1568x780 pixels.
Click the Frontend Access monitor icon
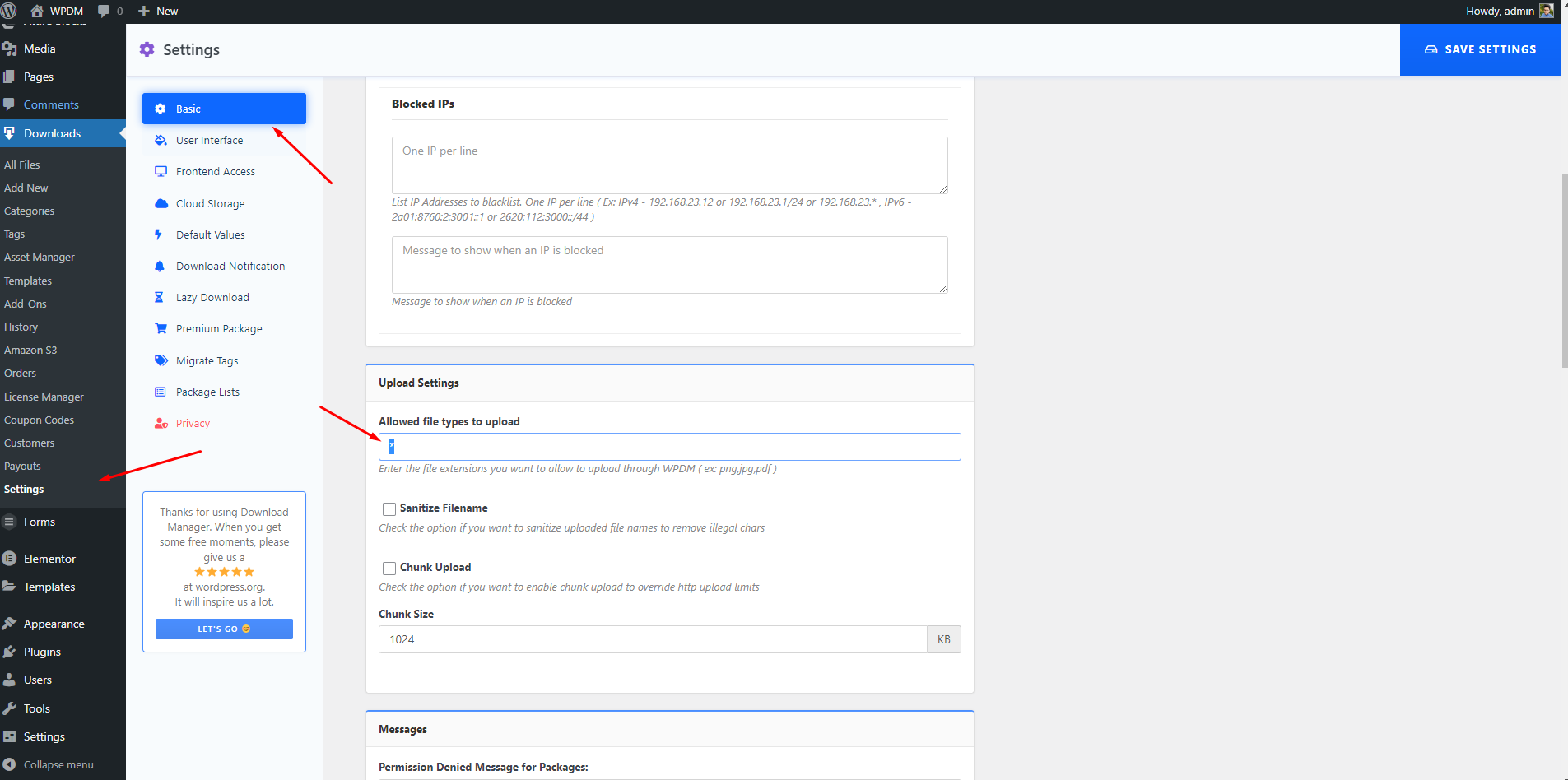pyautogui.click(x=161, y=171)
